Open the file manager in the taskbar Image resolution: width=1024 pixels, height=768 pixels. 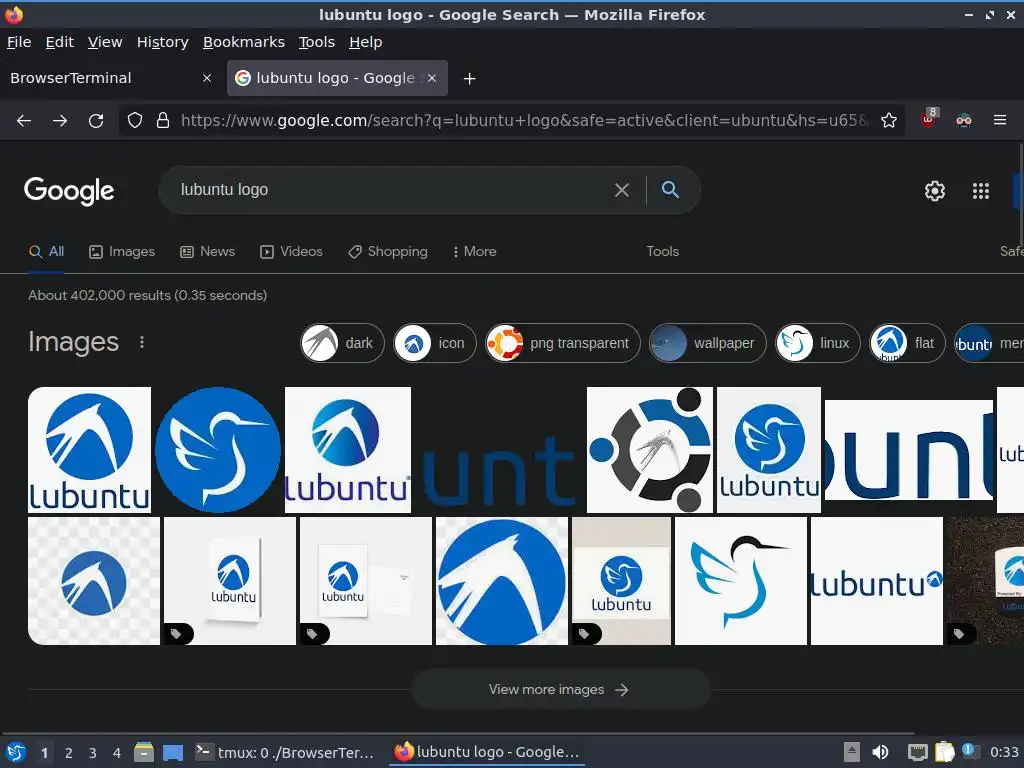[144, 752]
